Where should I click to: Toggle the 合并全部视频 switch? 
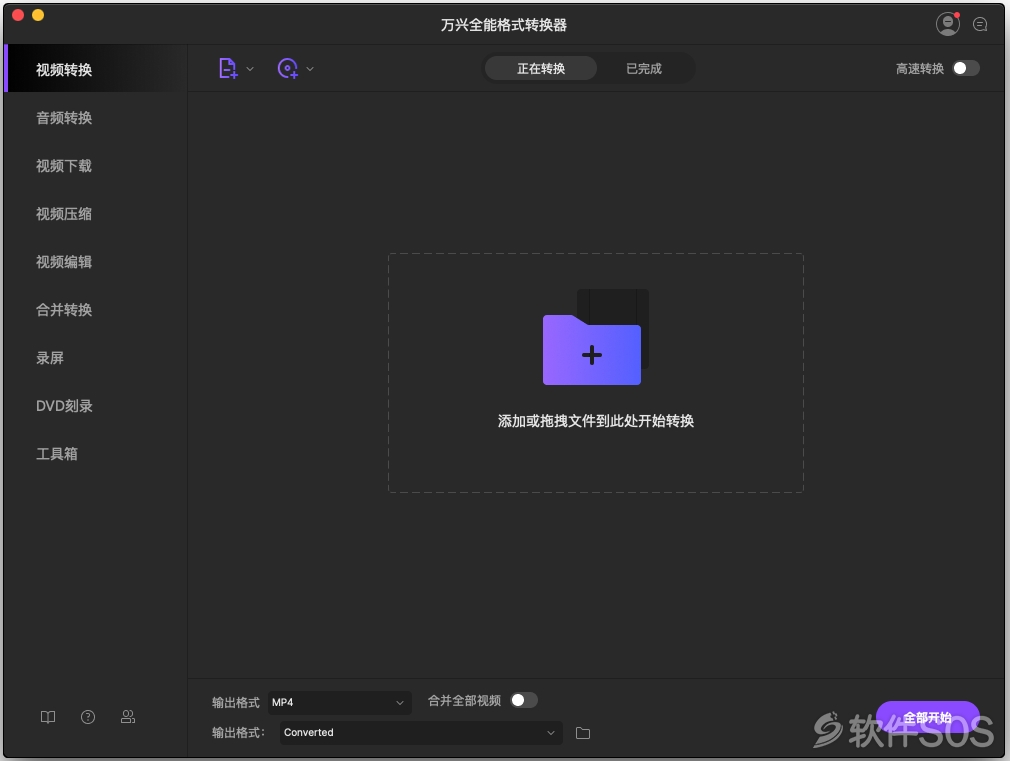pyautogui.click(x=524, y=700)
